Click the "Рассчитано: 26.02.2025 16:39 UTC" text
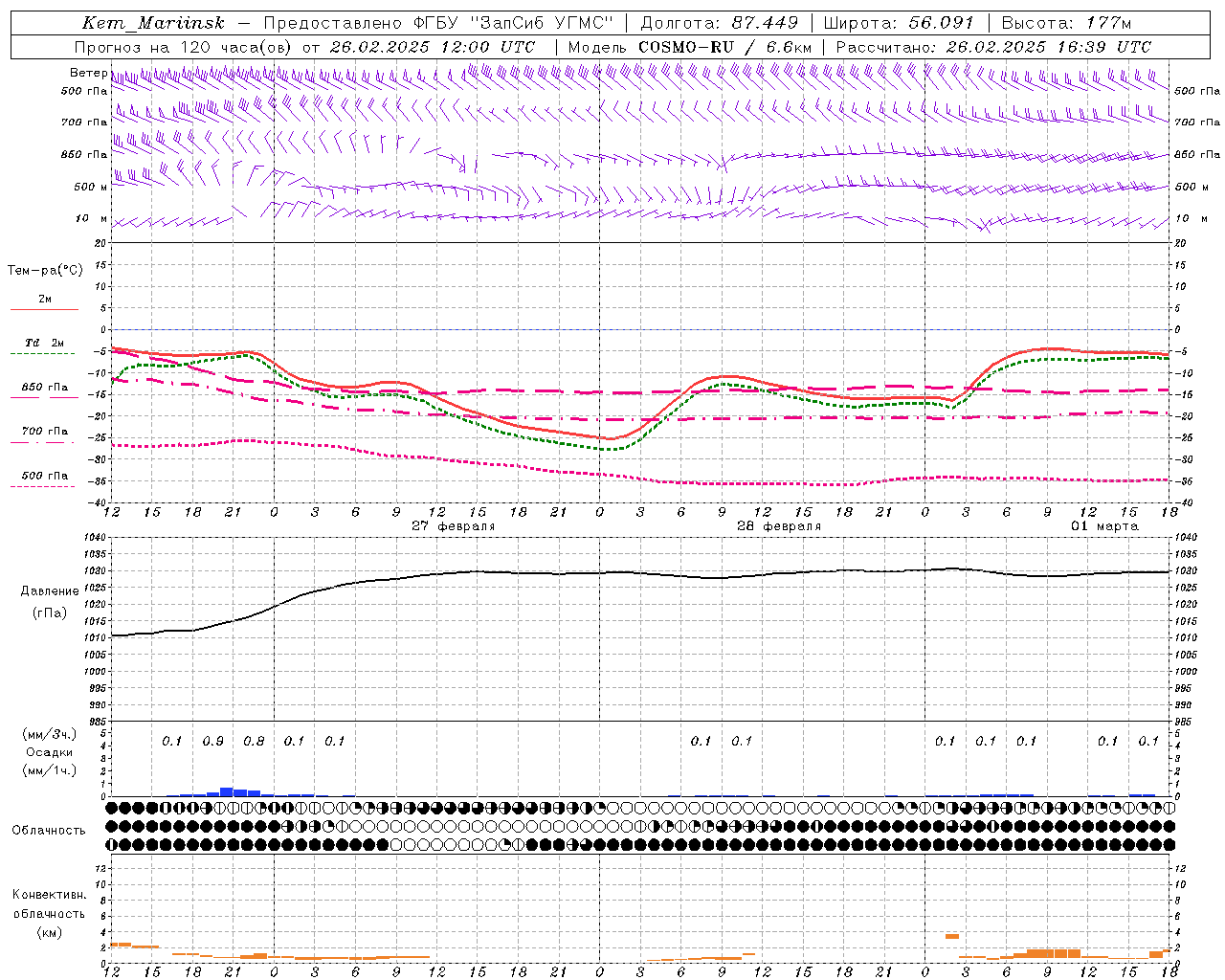1225x980 pixels. pyautogui.click(x=993, y=47)
